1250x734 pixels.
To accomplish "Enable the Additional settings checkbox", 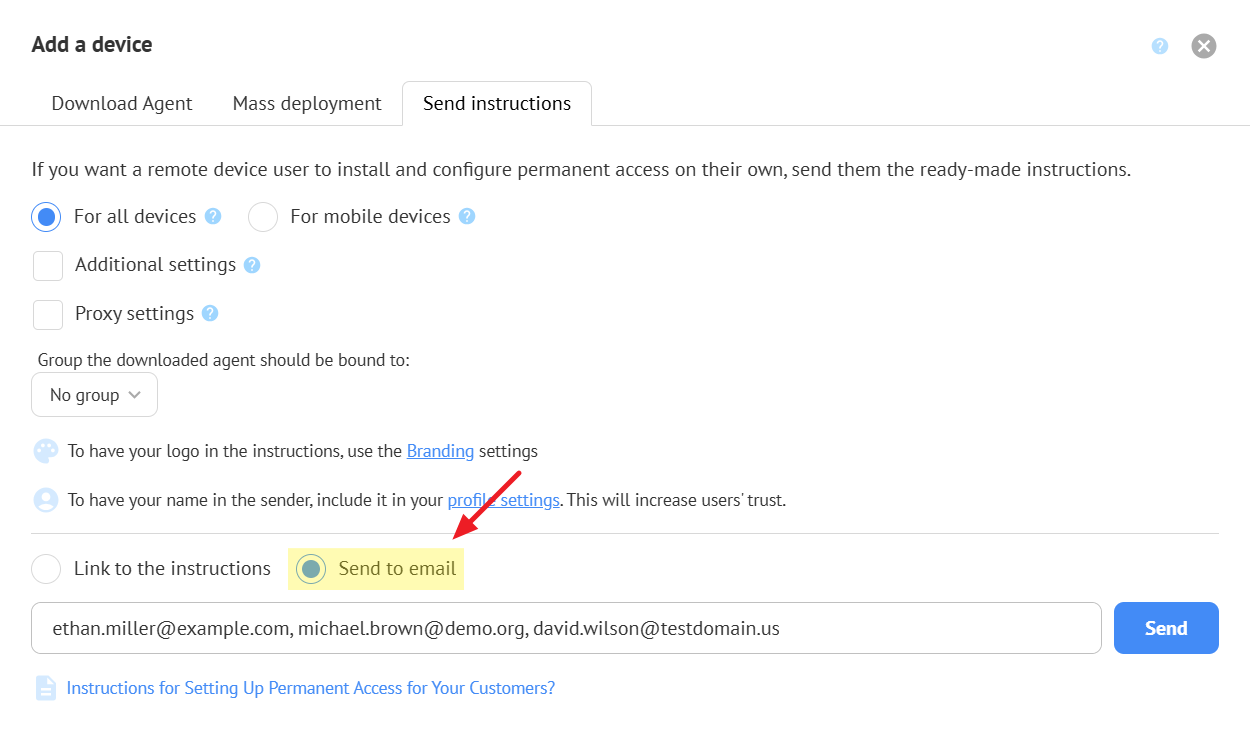I will click(x=48, y=266).
